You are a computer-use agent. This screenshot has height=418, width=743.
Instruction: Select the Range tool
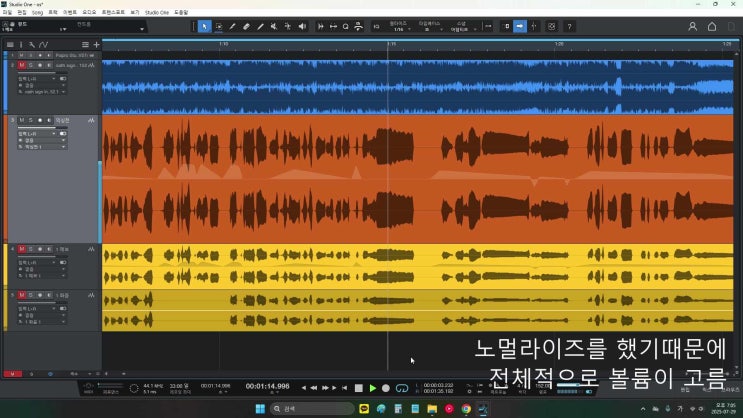click(218, 26)
